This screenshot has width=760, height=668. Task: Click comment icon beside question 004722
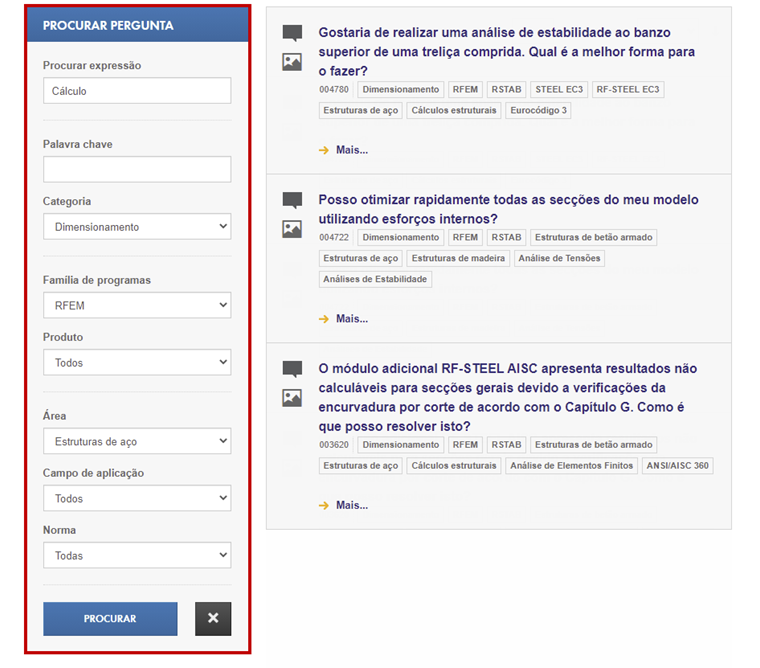click(292, 200)
